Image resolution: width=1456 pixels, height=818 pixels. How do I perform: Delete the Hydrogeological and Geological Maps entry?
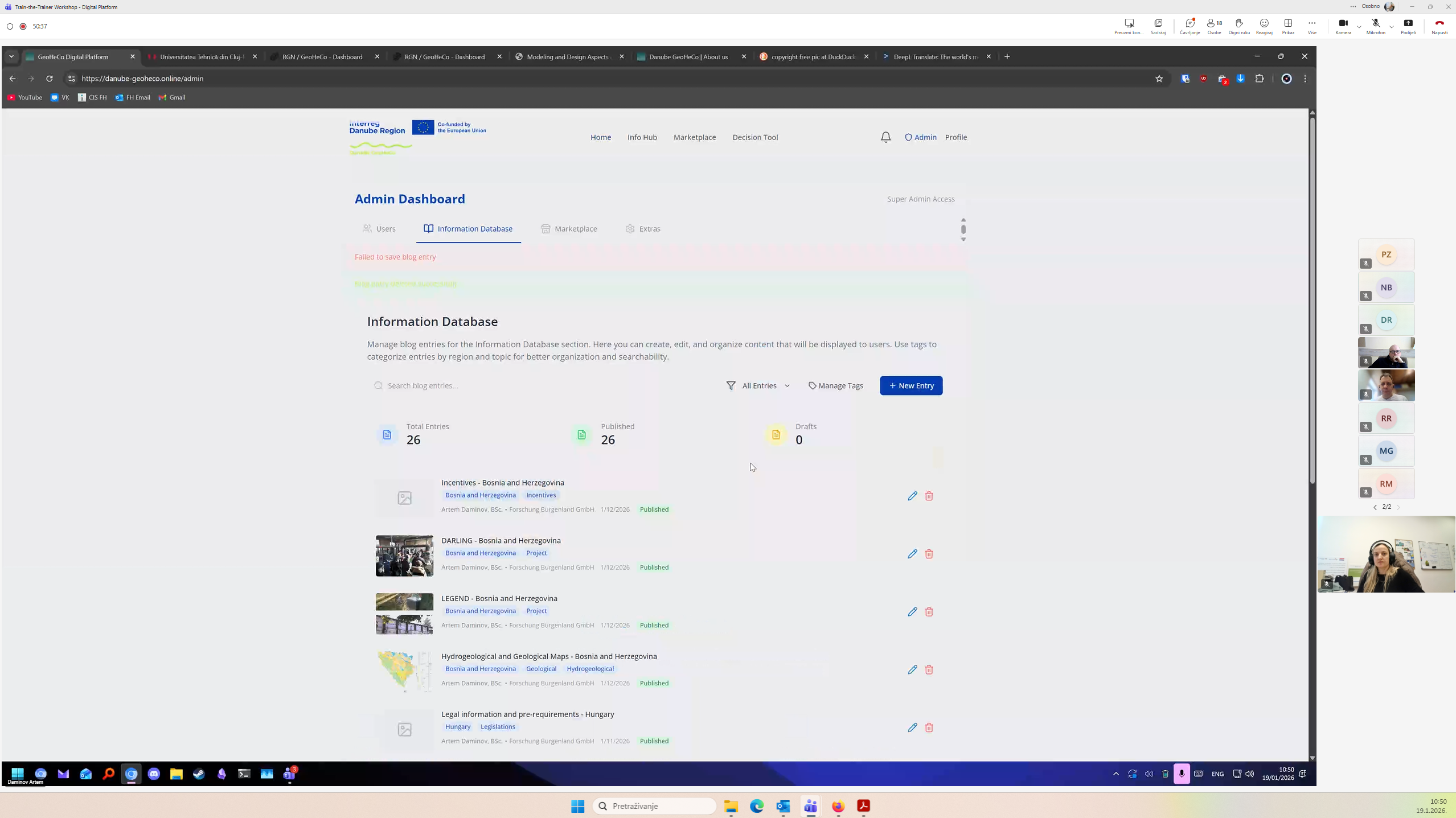pyautogui.click(x=929, y=669)
